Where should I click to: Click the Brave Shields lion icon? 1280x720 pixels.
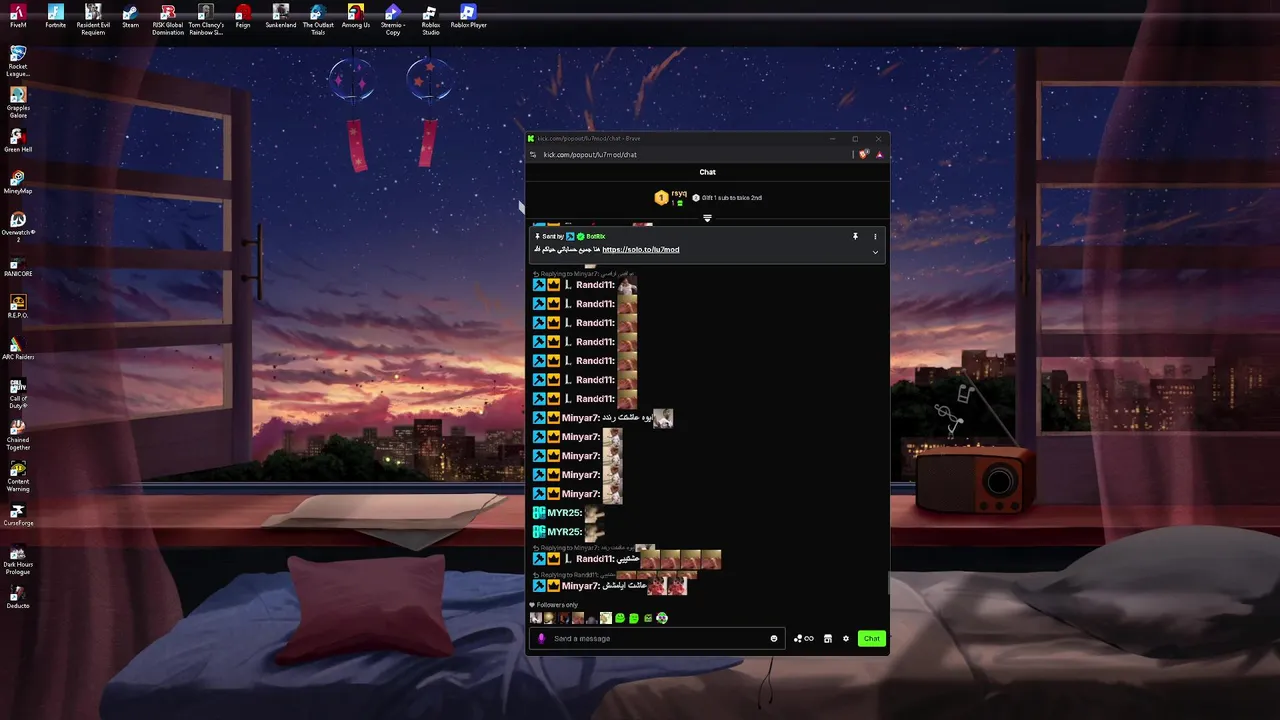coord(864,154)
